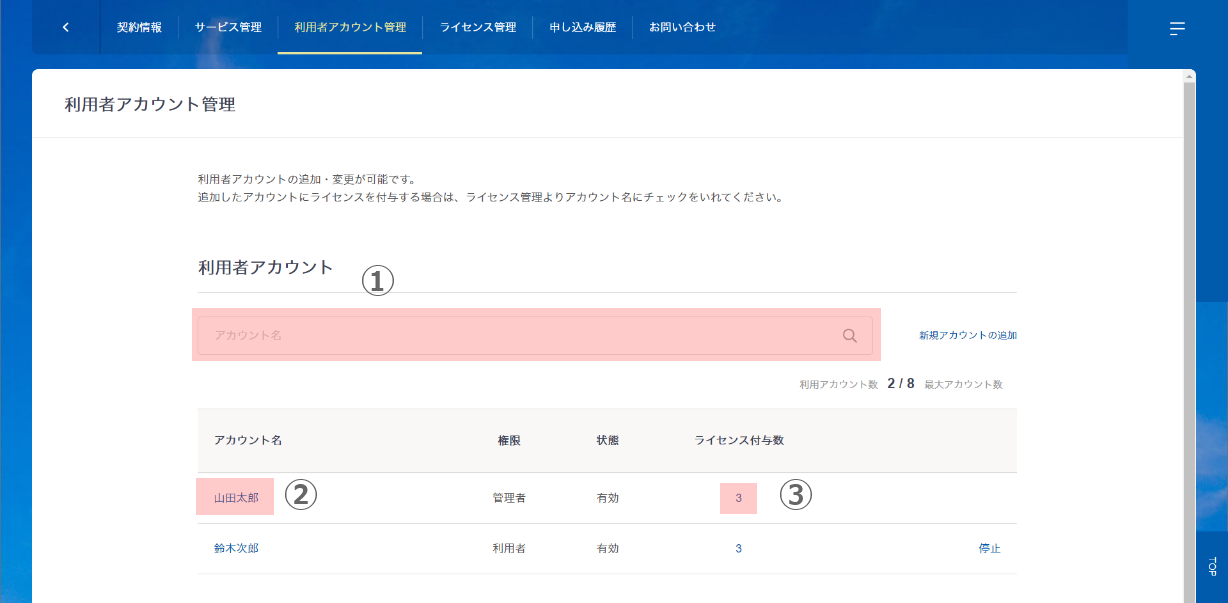The height and width of the screenshot is (603, 1228).
Task: Open the お問い合わせ tab
Action: pos(682,27)
